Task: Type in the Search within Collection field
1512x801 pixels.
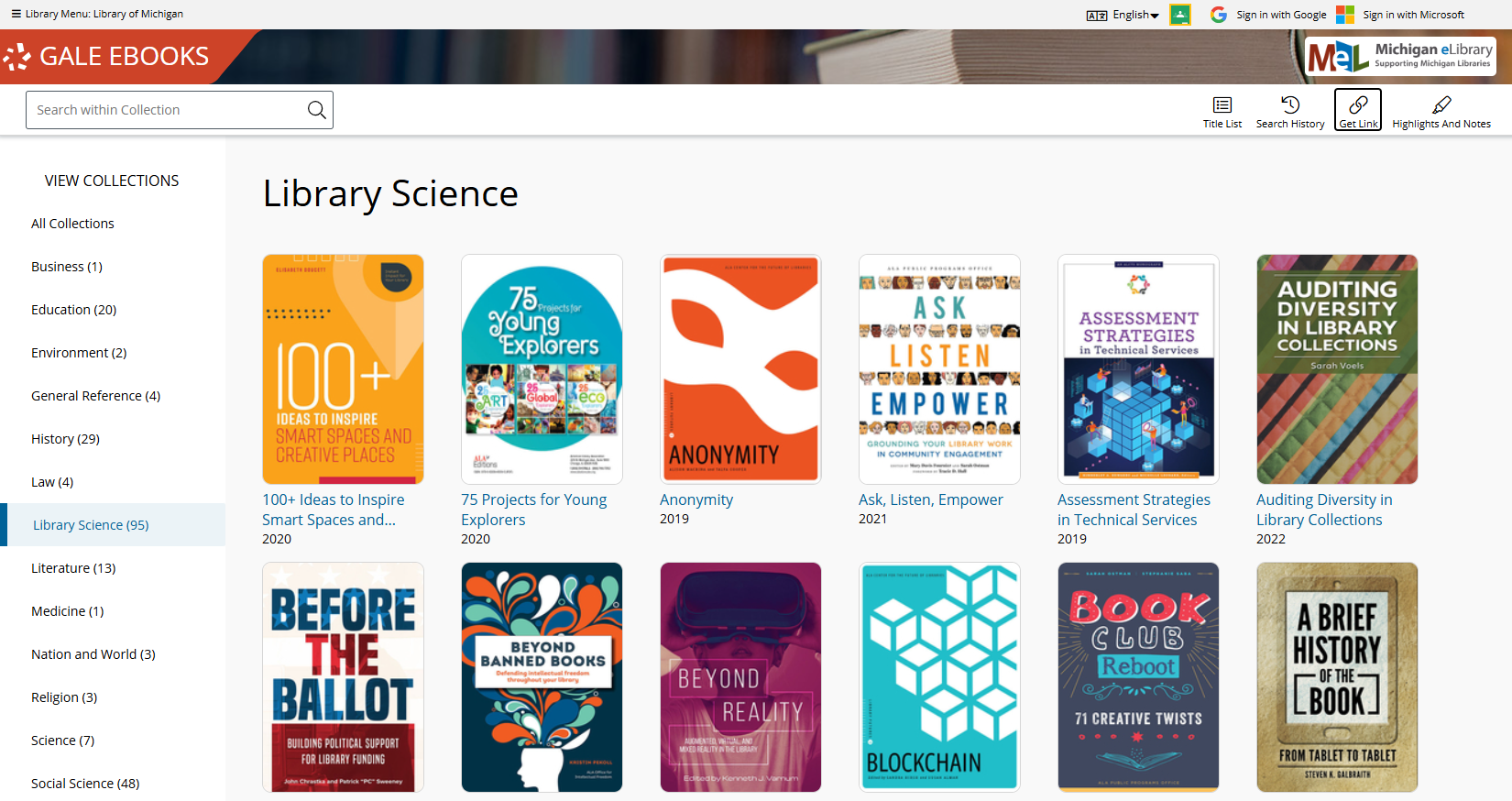Action: pyautogui.click(x=165, y=110)
